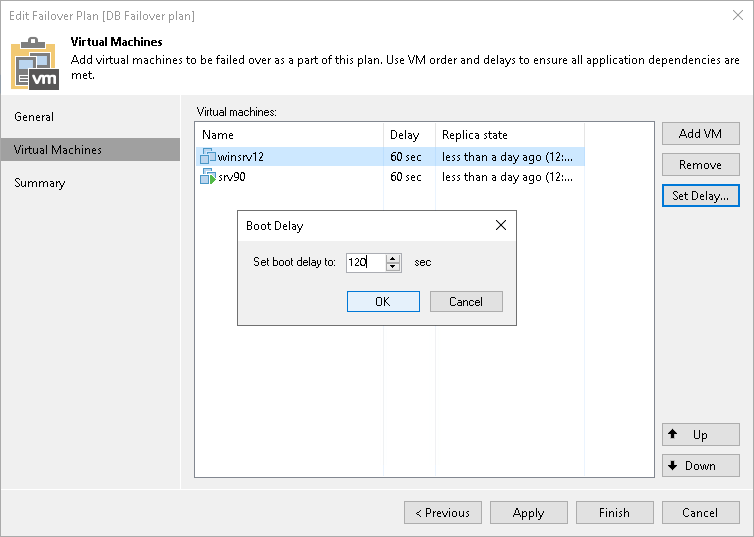Click the down arrow on Down button
The height and width of the screenshot is (537, 754).
click(x=673, y=465)
